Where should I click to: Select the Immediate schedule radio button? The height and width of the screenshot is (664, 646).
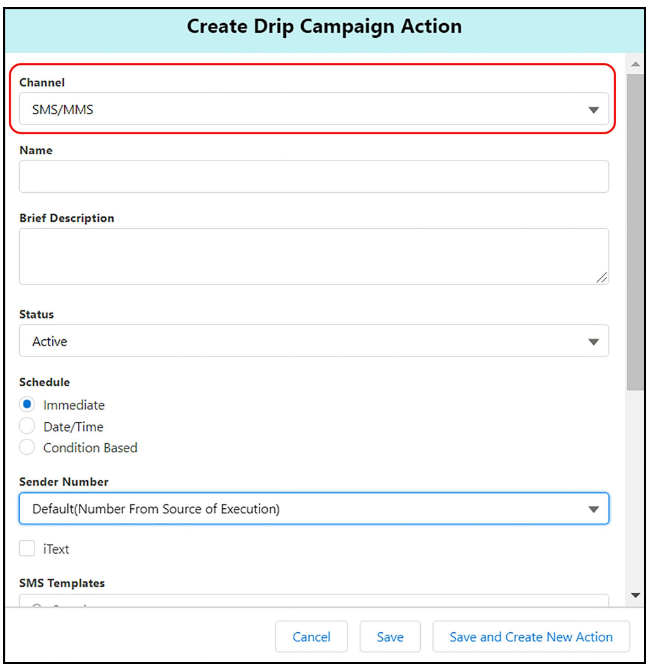pos(28,405)
